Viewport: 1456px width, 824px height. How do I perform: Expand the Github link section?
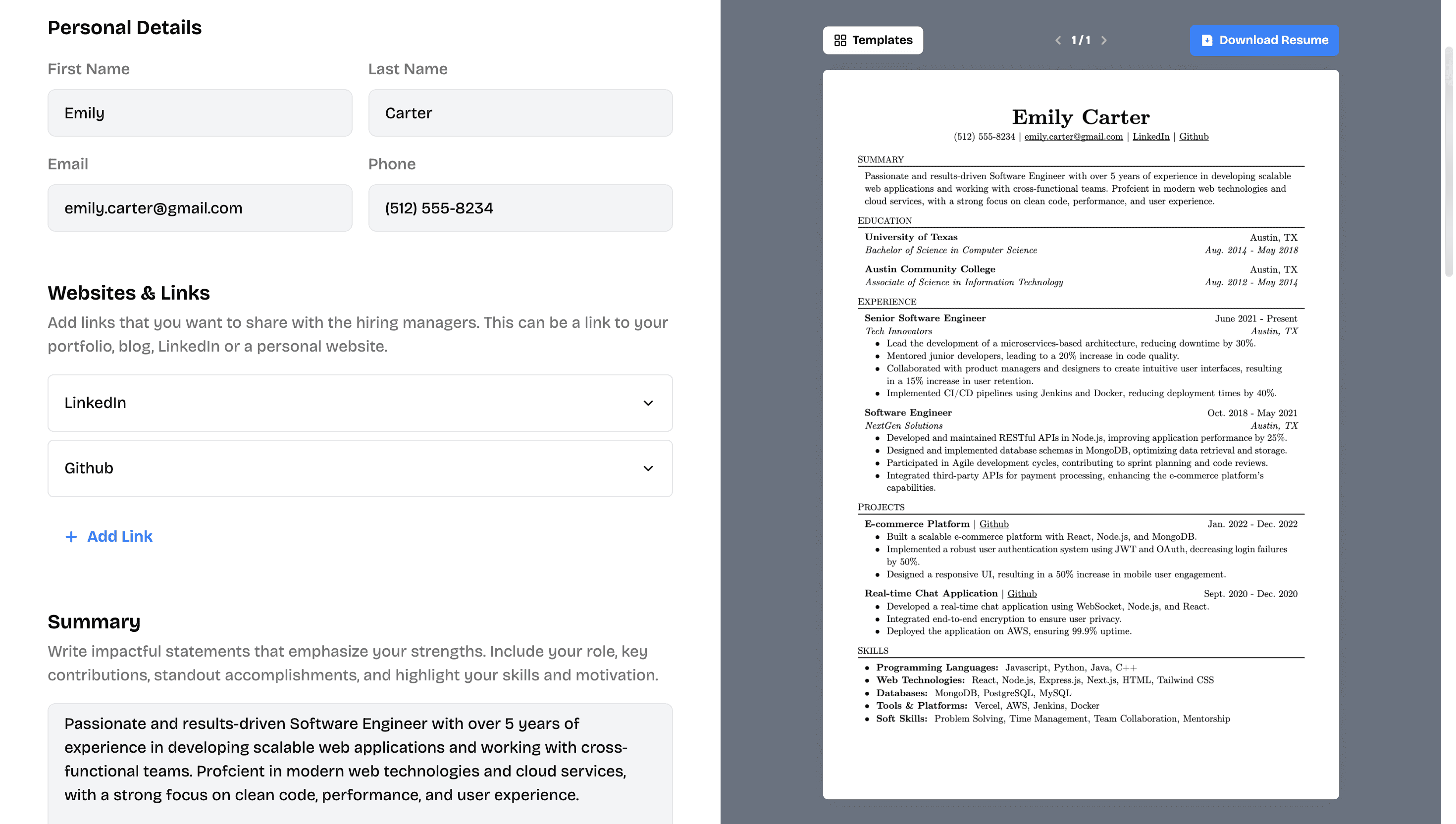pyautogui.click(x=649, y=468)
